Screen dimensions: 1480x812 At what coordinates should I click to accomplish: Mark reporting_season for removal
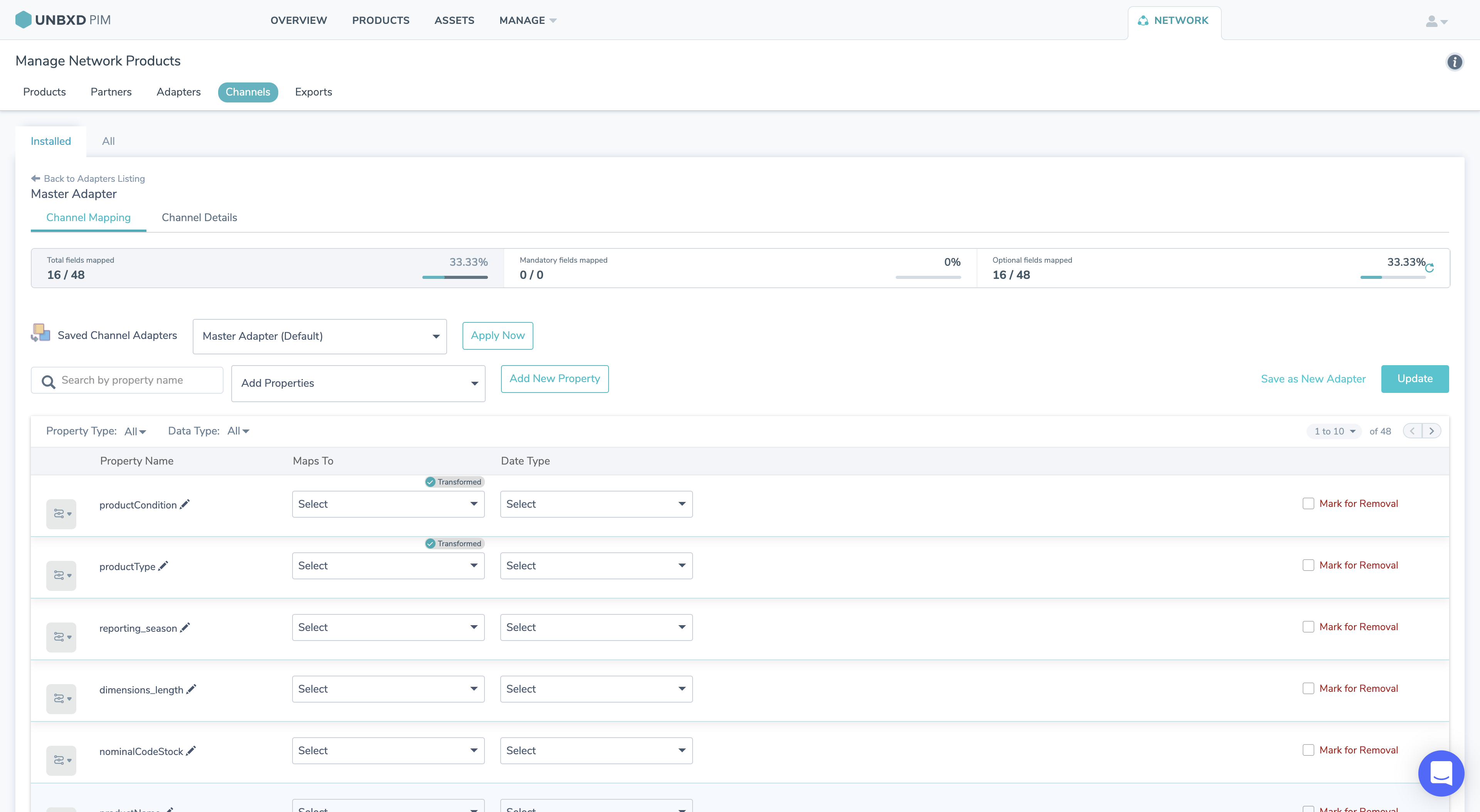1308,626
